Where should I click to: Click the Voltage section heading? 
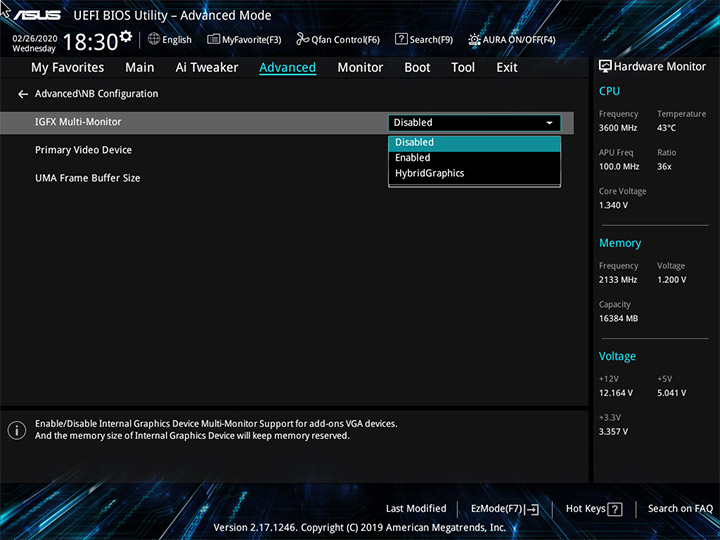(x=617, y=356)
